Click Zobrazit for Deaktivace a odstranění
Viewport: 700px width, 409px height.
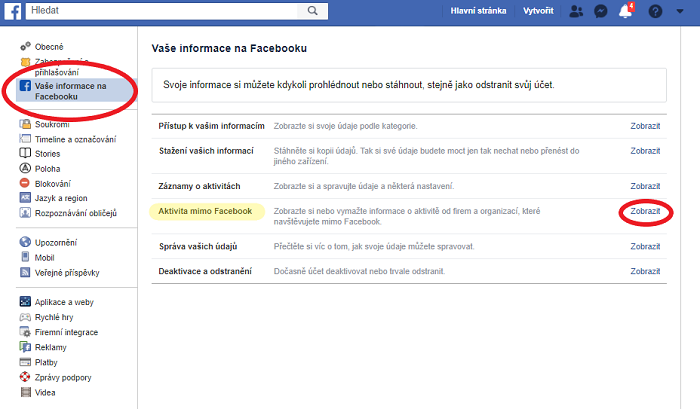pos(645,271)
